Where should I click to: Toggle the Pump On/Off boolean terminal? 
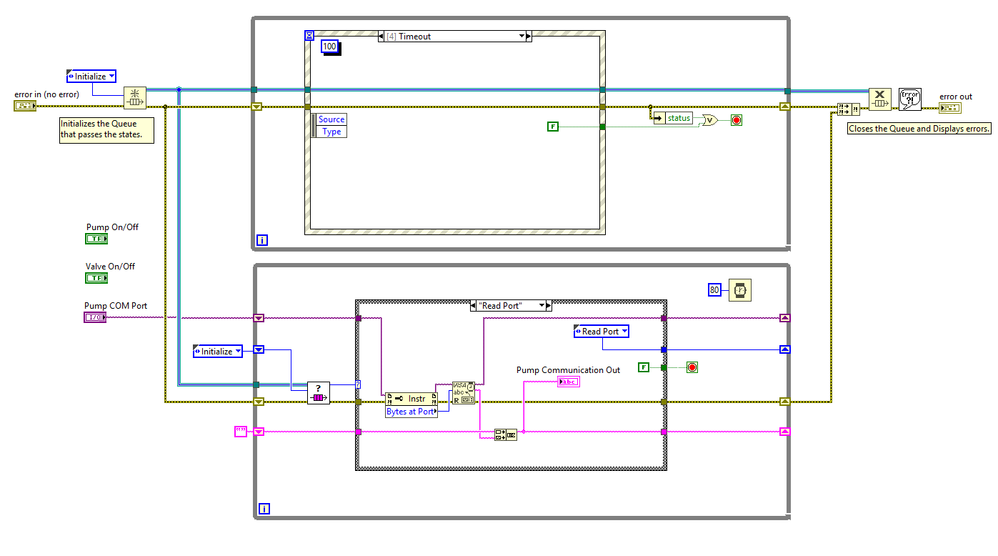(97, 239)
